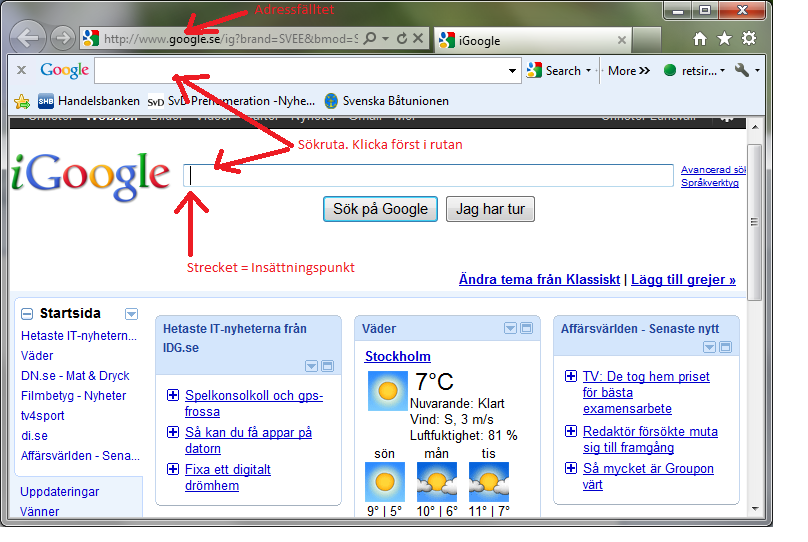This screenshot has height=542, width=808.
Task: Click in the address bar URL field
Action: point(230,39)
